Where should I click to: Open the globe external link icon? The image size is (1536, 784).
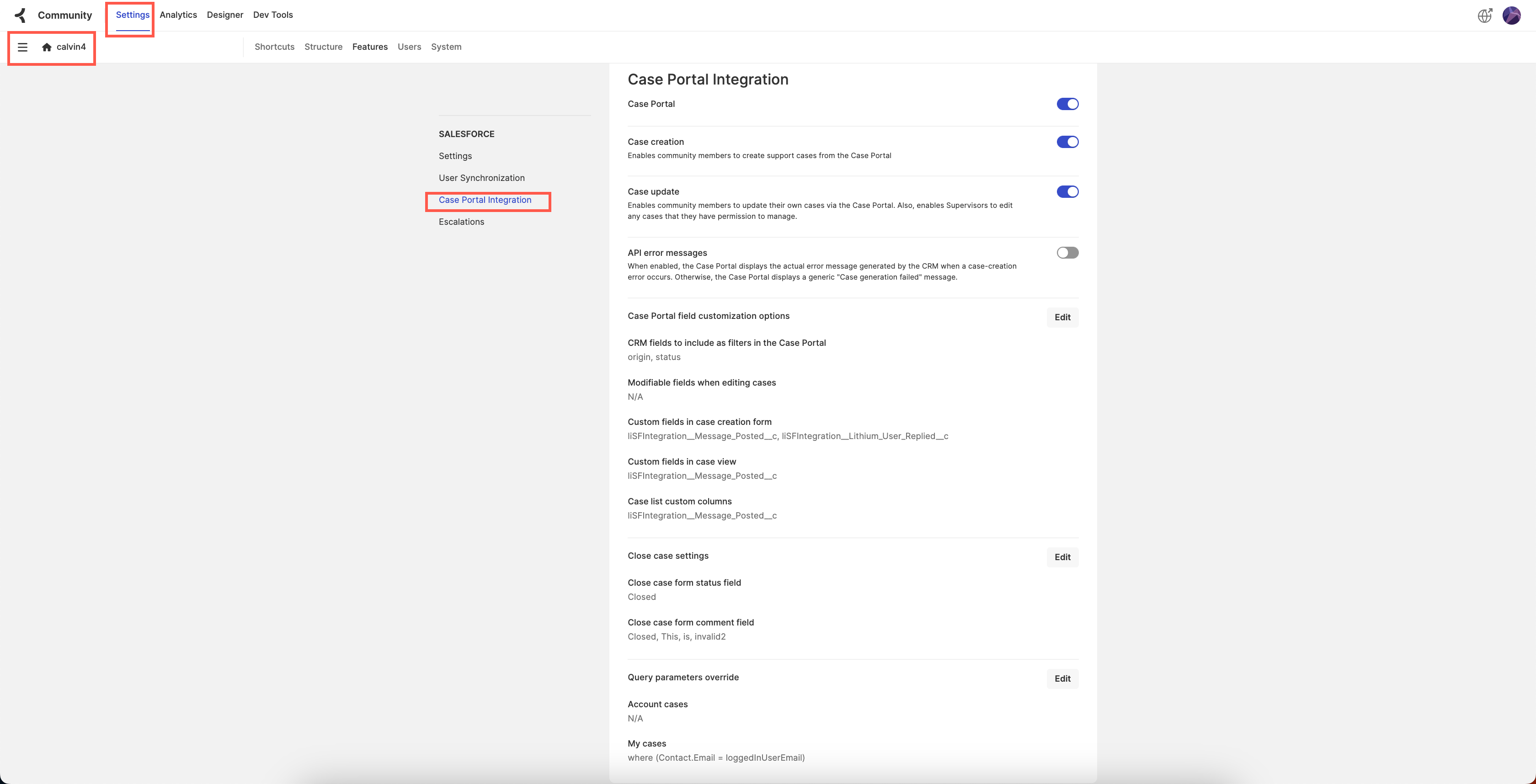1485,15
